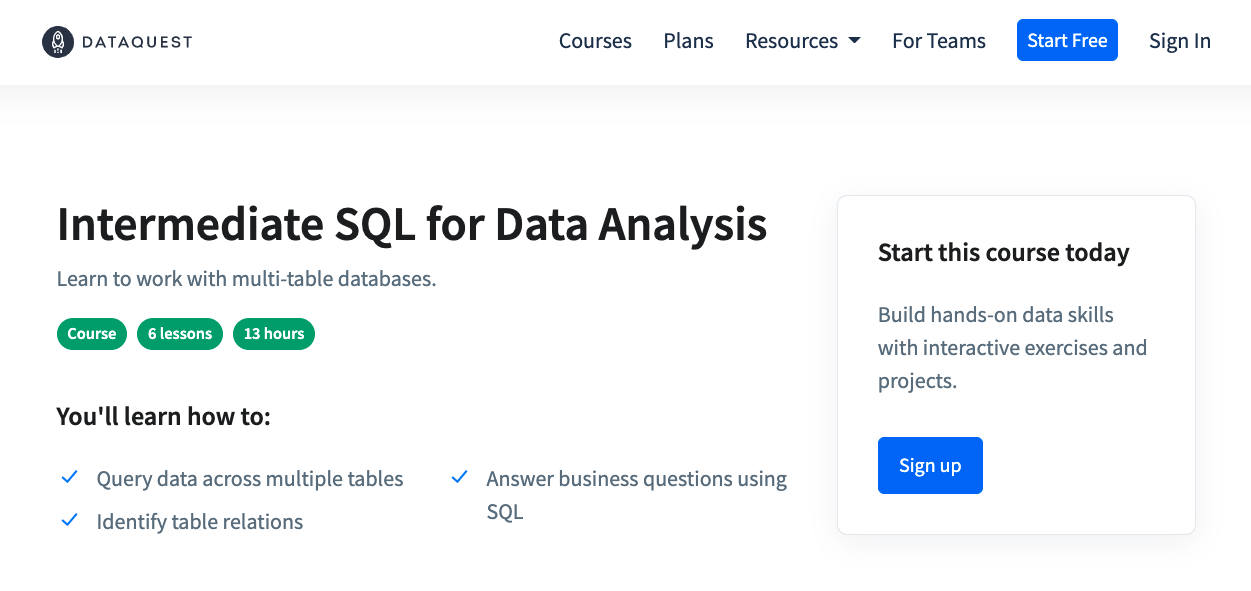The image size is (1251, 591).
Task: Select the green Course badge
Action: [x=92, y=334]
